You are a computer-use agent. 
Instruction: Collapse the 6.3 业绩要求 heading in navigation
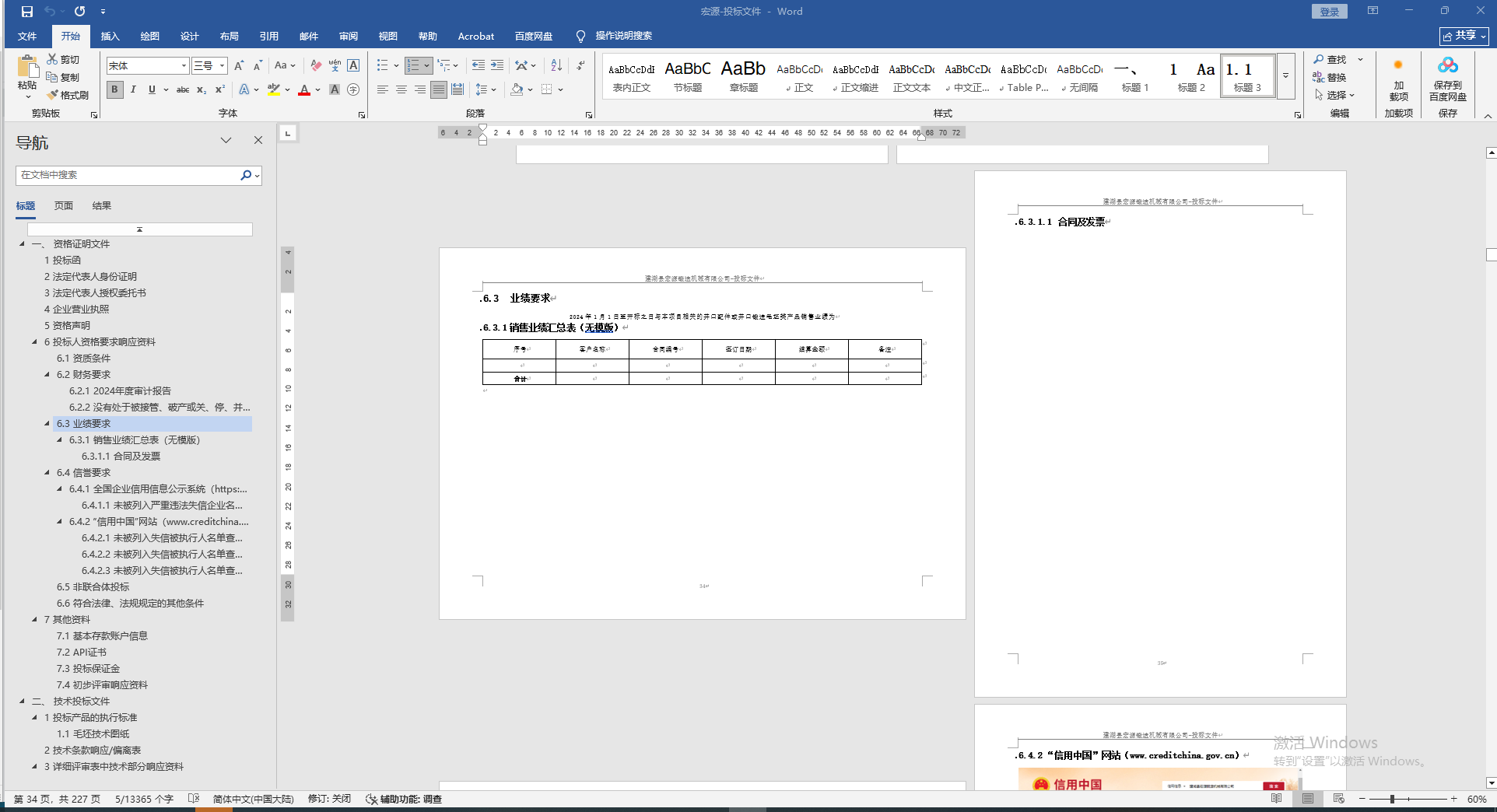(x=47, y=424)
